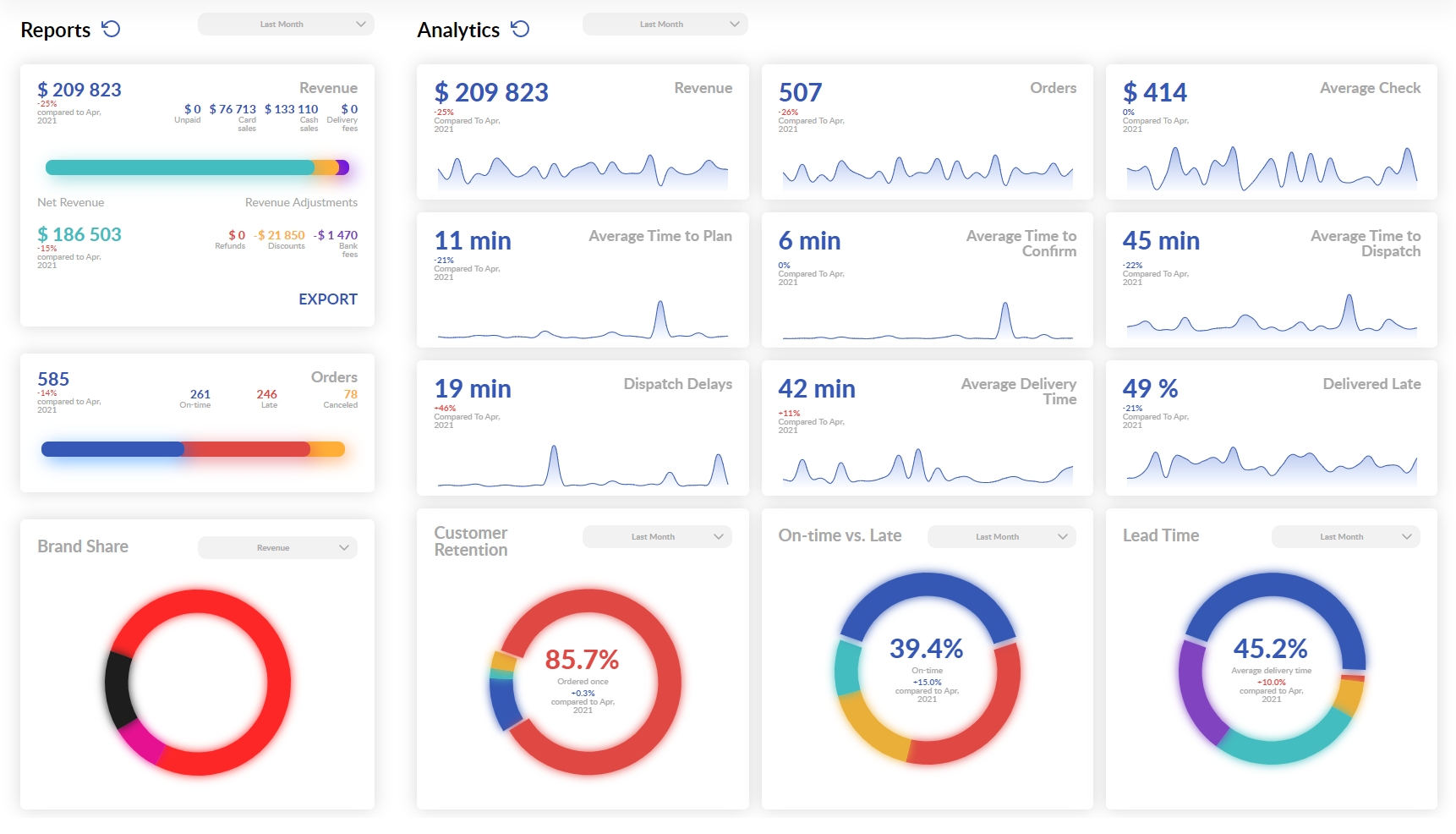
Task: Expand the Brand Share Revenue dropdown
Action: coord(277,547)
